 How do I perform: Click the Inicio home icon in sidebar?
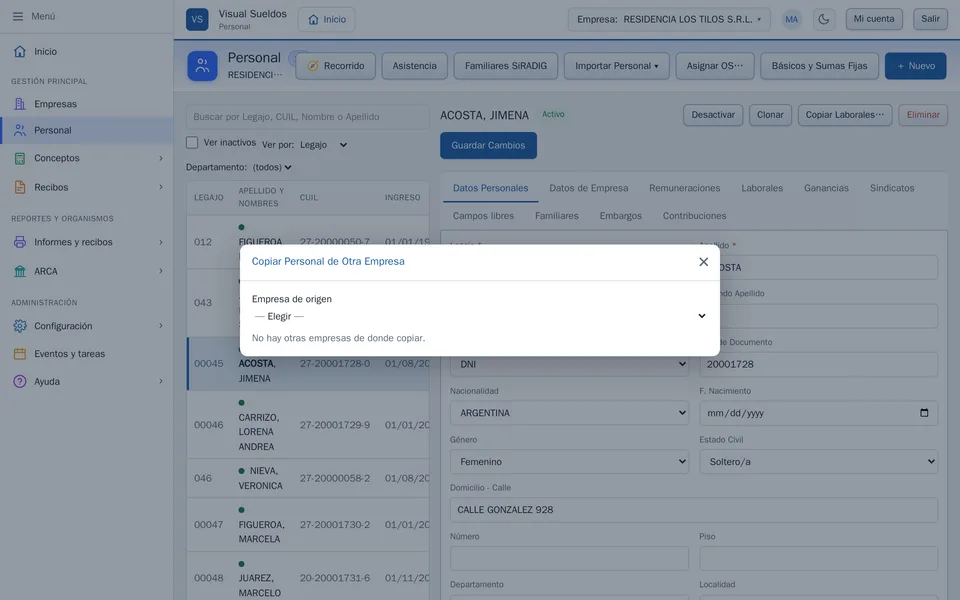(x=20, y=51)
